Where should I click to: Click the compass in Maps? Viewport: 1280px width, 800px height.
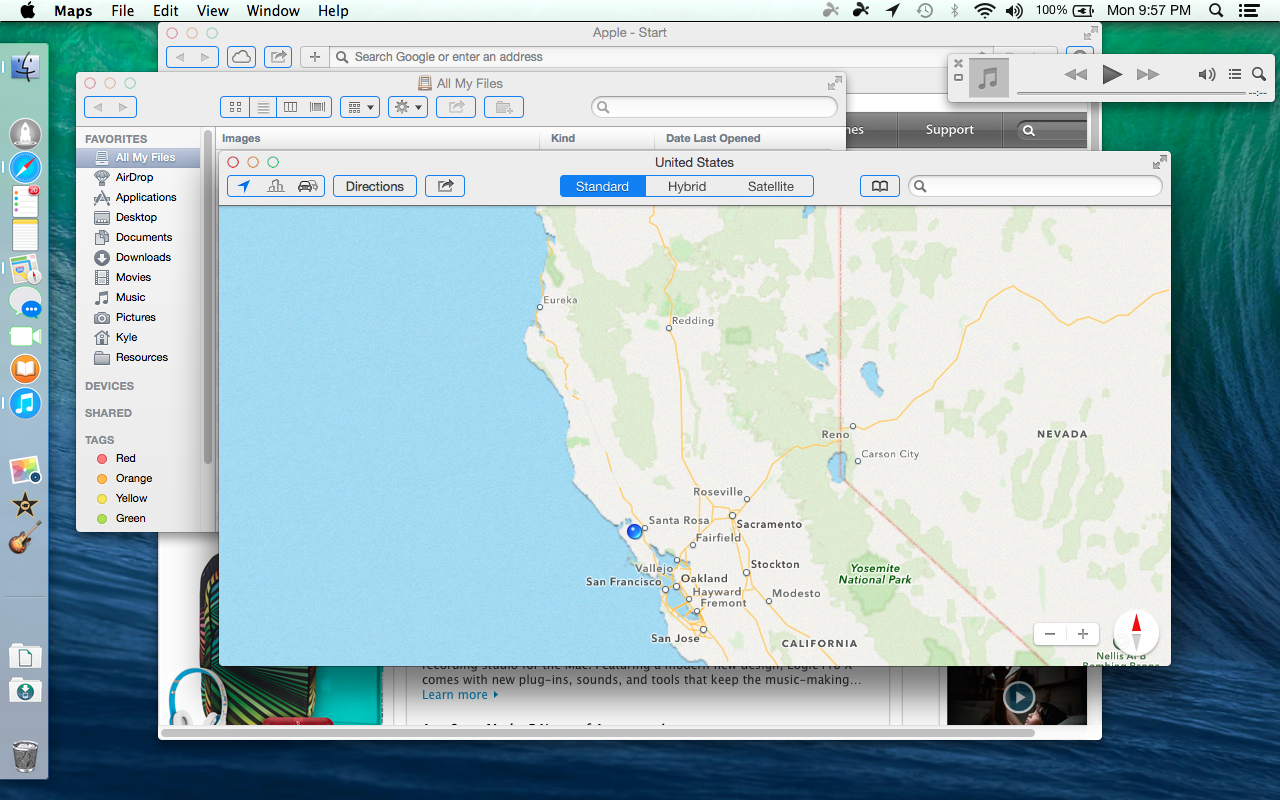[x=1136, y=633]
